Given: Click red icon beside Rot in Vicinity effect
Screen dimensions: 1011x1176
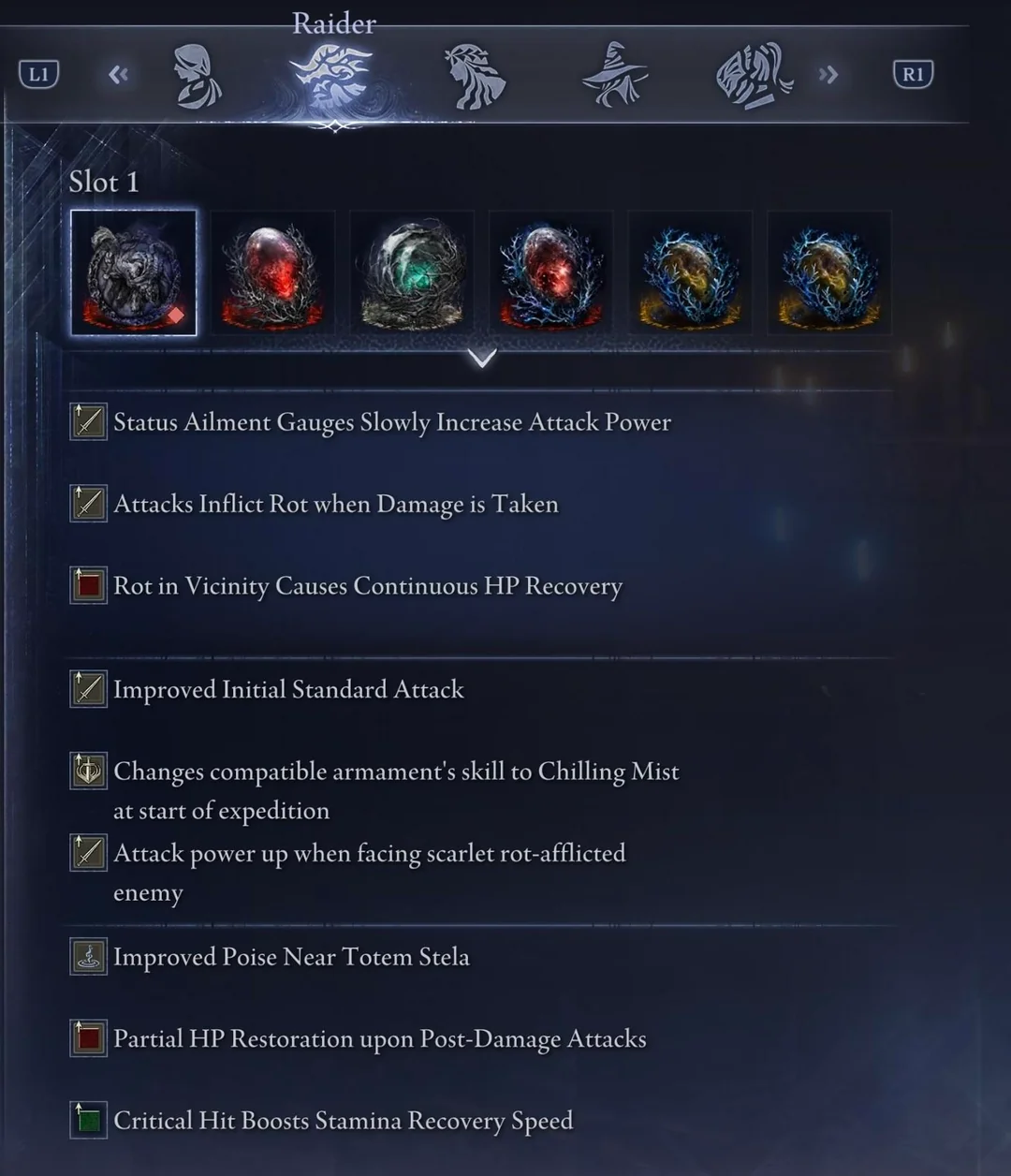Looking at the screenshot, I should (x=89, y=586).
